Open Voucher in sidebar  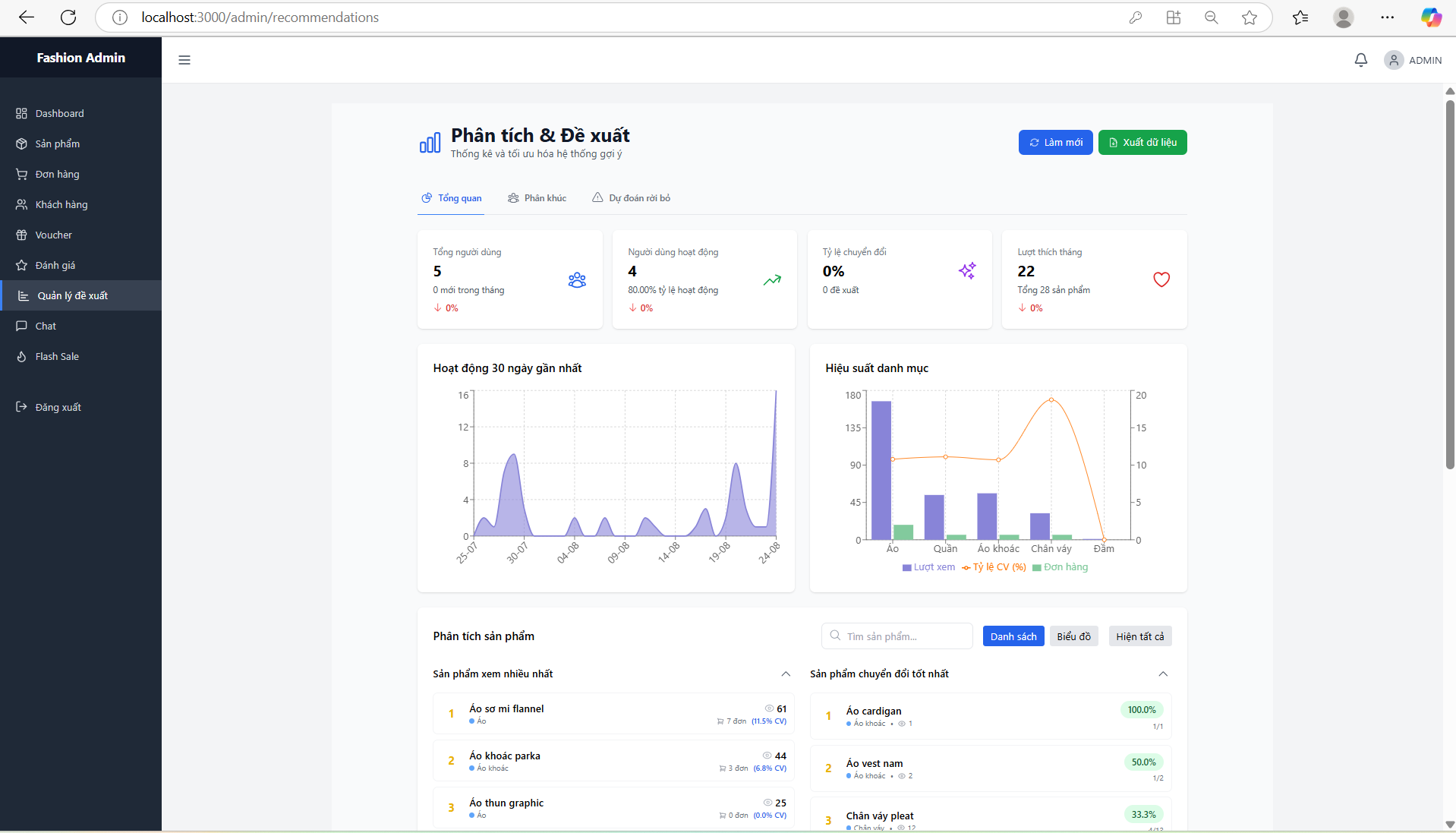(x=80, y=235)
